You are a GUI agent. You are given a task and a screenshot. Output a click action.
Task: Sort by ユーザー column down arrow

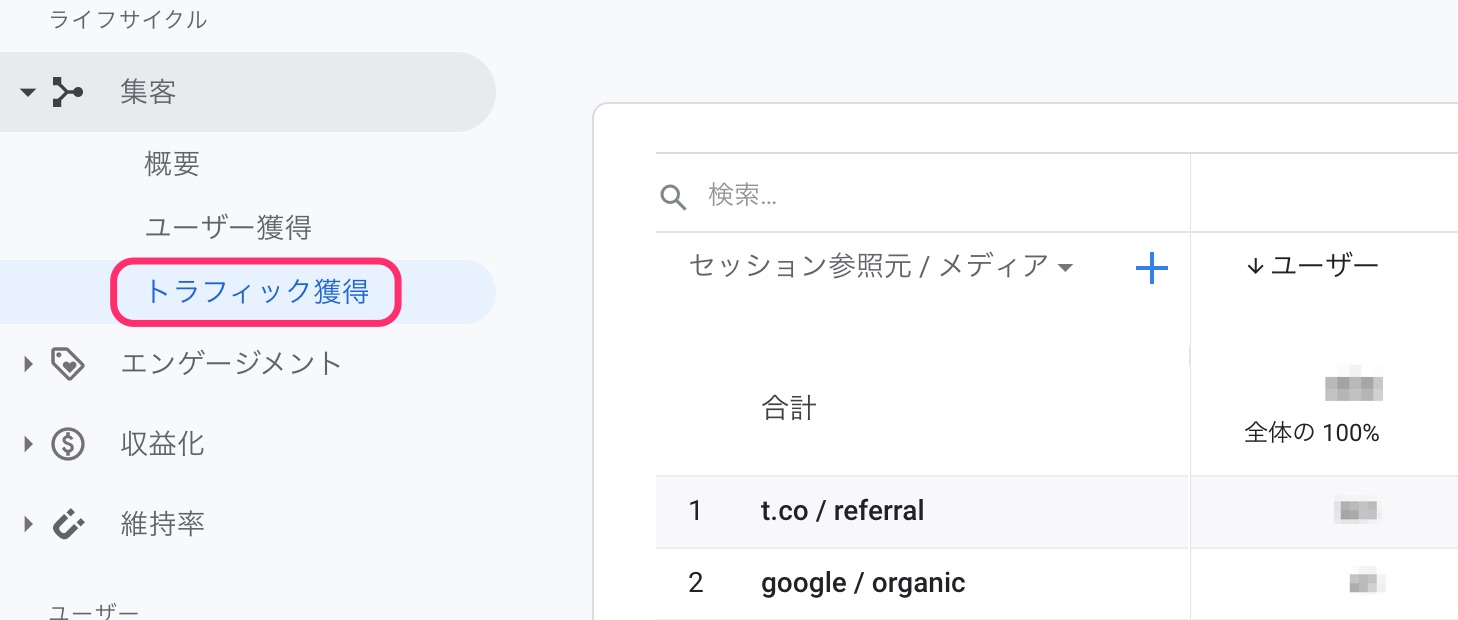point(1255,266)
